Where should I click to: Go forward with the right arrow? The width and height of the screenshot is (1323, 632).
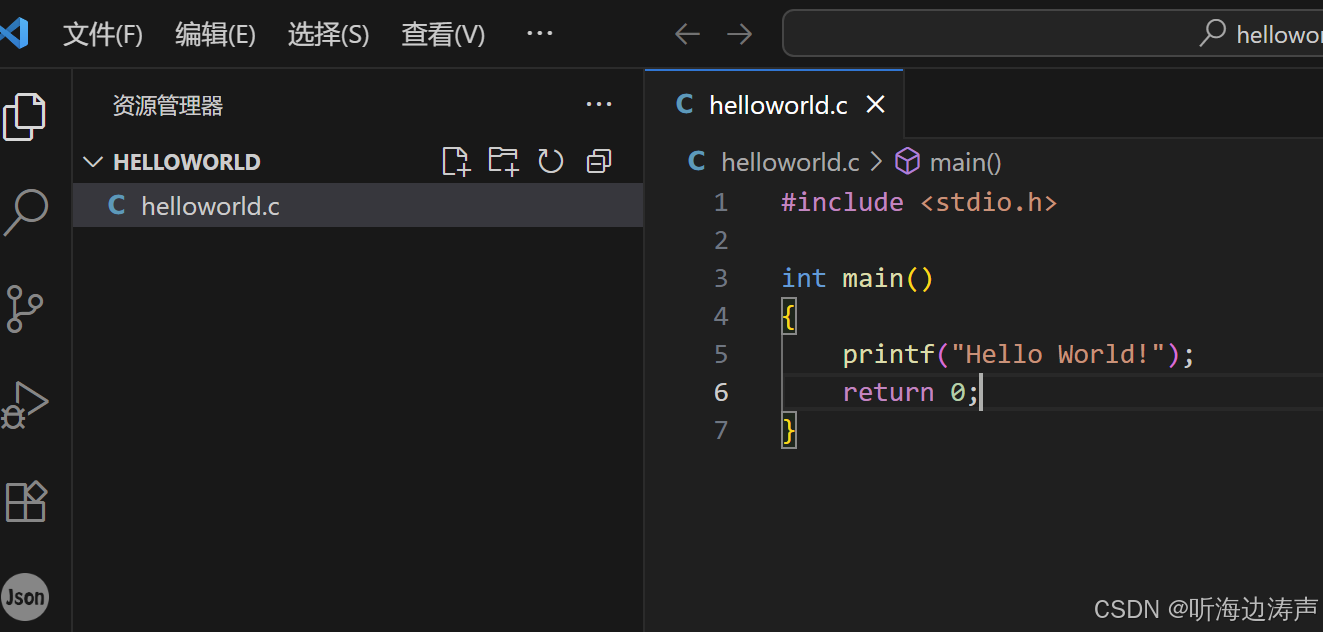pyautogui.click(x=739, y=35)
